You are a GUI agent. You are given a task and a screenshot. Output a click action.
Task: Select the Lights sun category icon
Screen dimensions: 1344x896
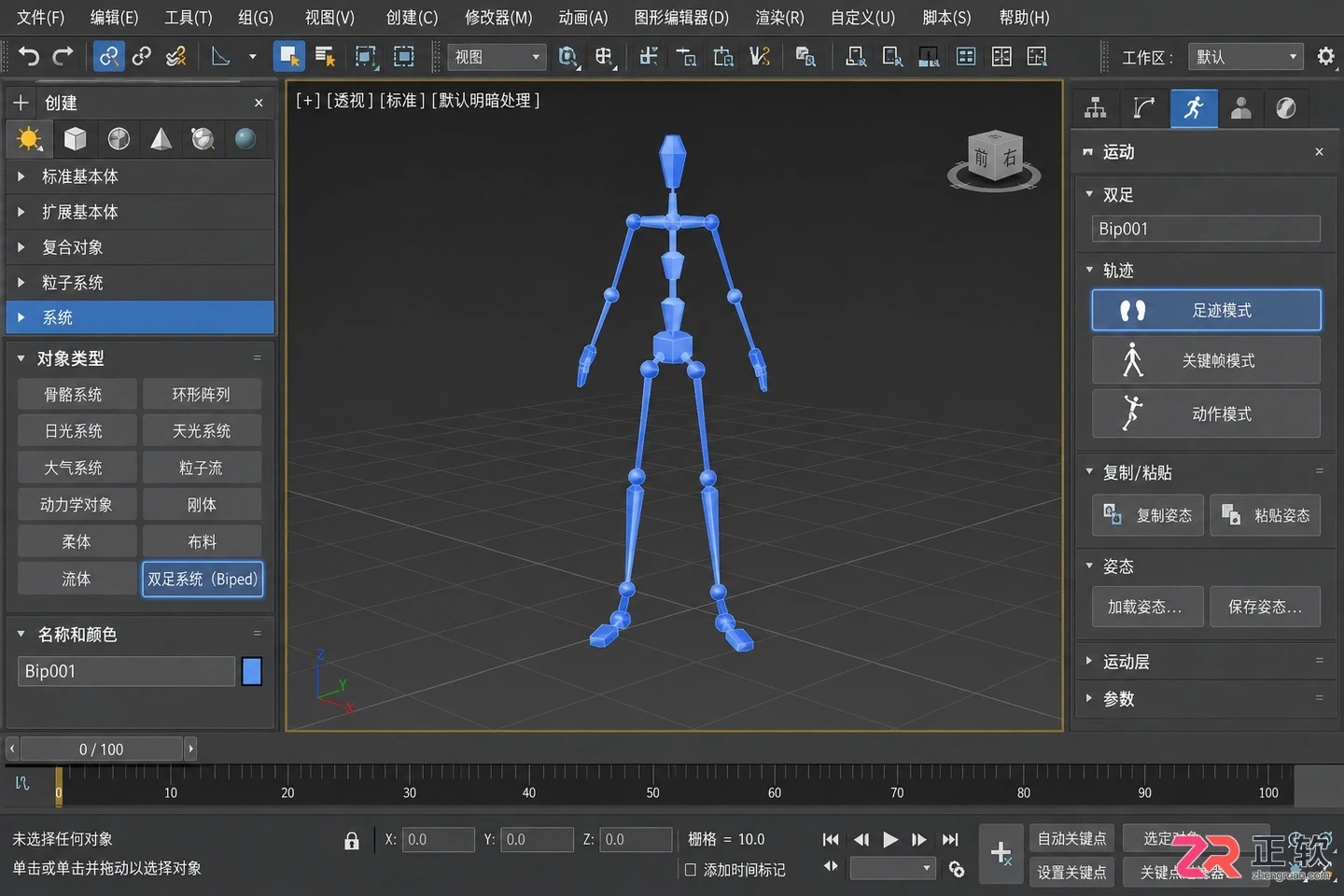point(29,139)
